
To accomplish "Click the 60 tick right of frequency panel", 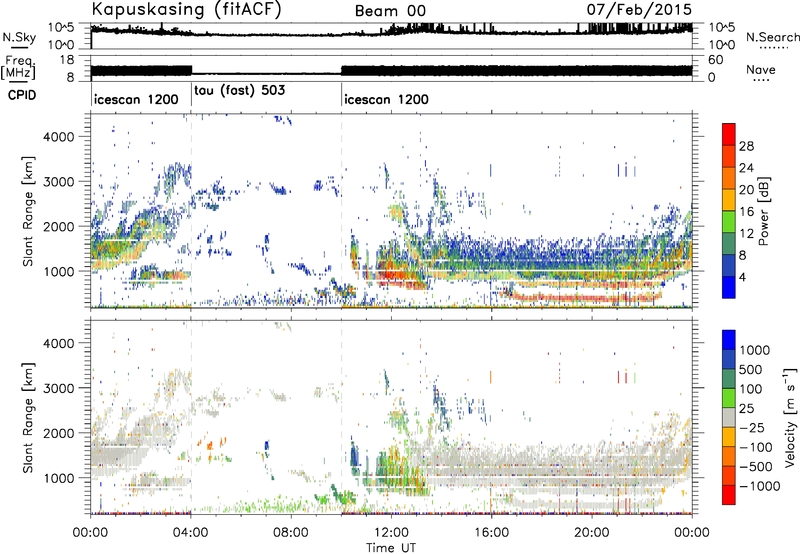I will pyautogui.click(x=715, y=60).
